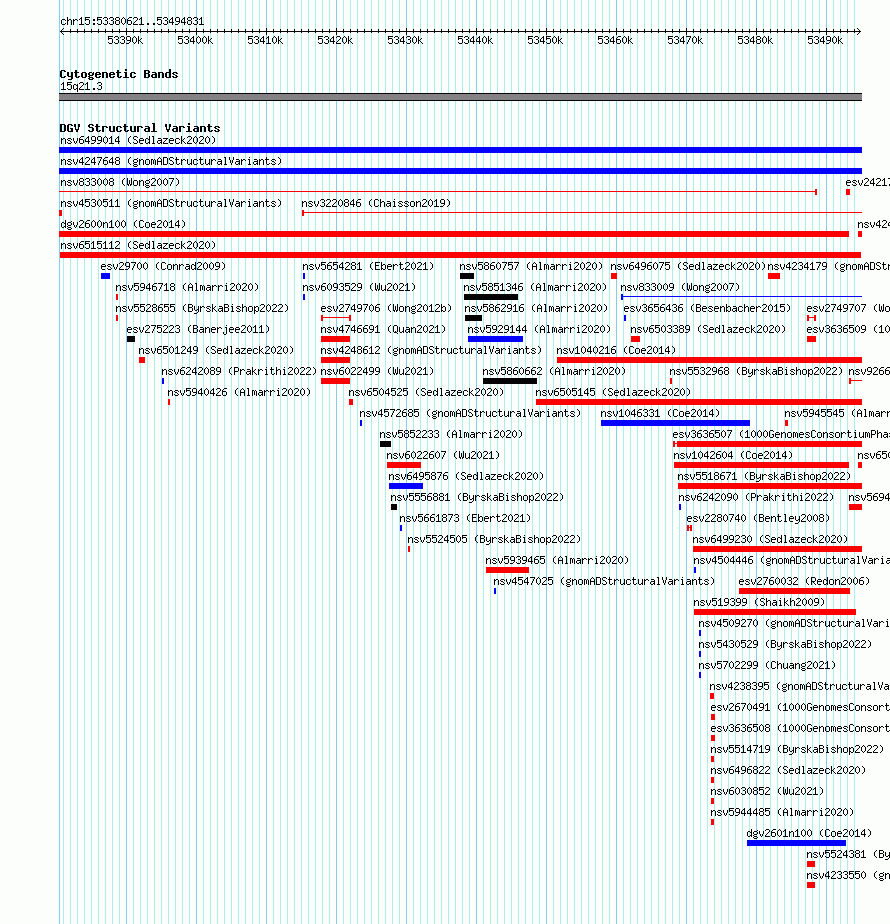Click the blue nsv1046331 variant bar
The image size is (890, 924).
pyautogui.click(x=675, y=423)
